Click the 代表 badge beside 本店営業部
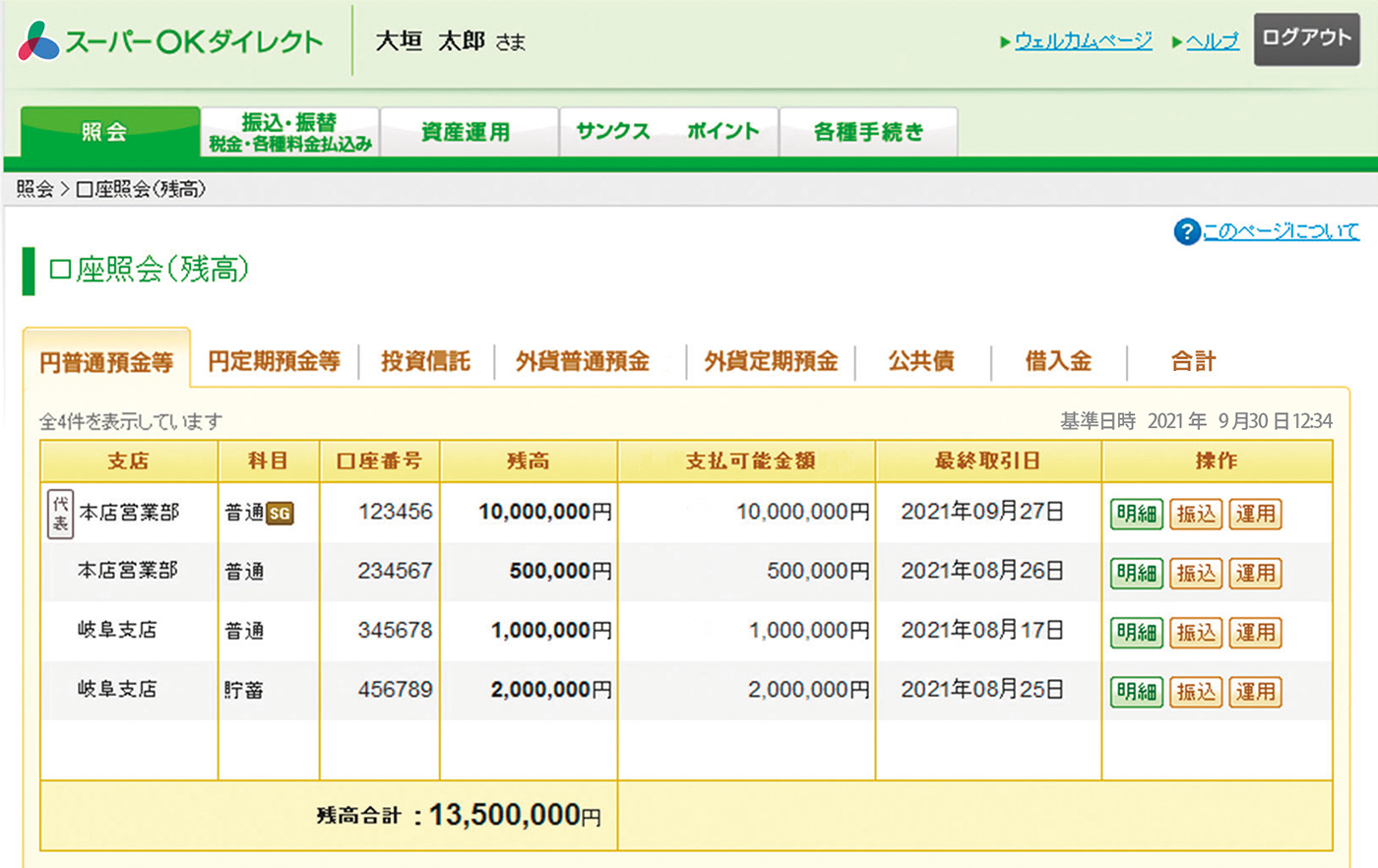 [60, 513]
